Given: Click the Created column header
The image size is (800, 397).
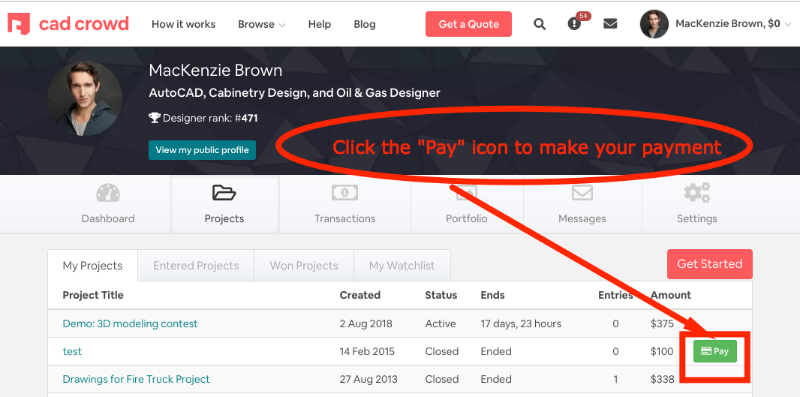Looking at the screenshot, I should 360,295.
